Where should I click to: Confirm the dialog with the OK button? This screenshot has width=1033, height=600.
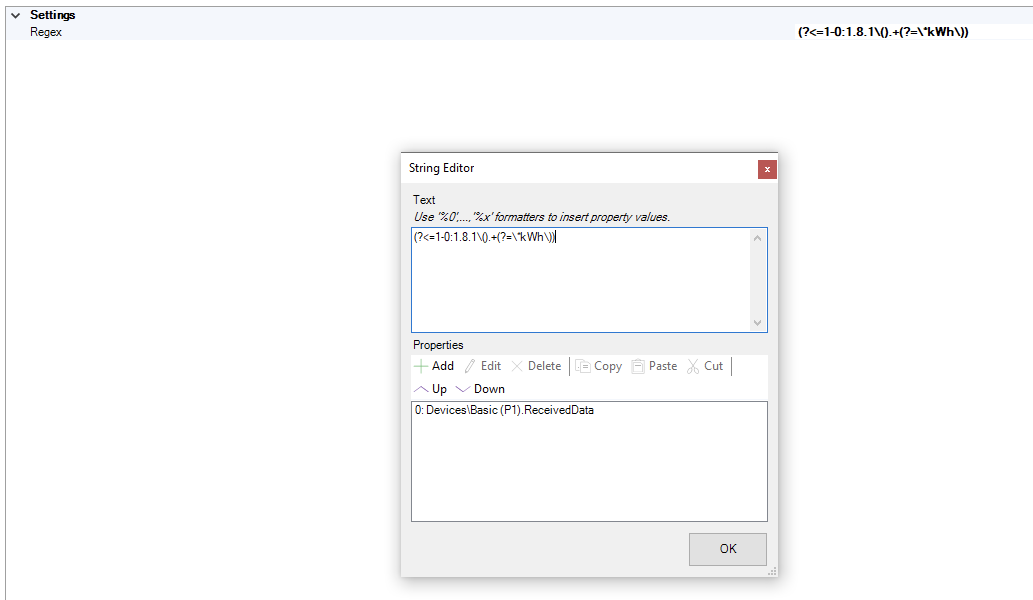[727, 549]
